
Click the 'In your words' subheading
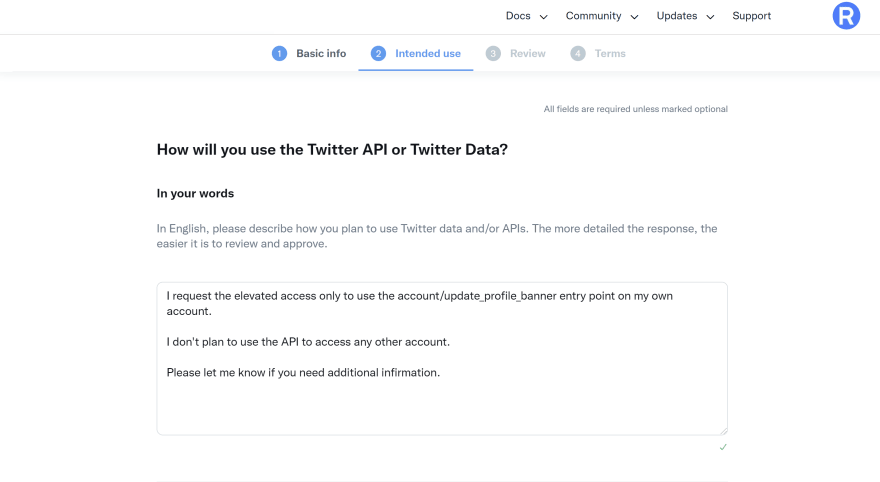tap(195, 194)
